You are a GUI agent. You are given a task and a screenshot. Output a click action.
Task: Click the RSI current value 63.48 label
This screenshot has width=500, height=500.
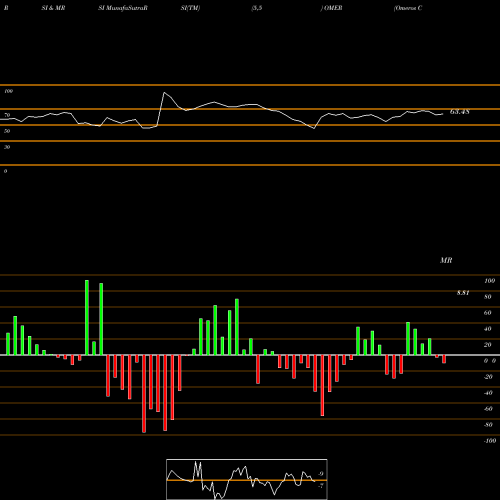click(460, 112)
